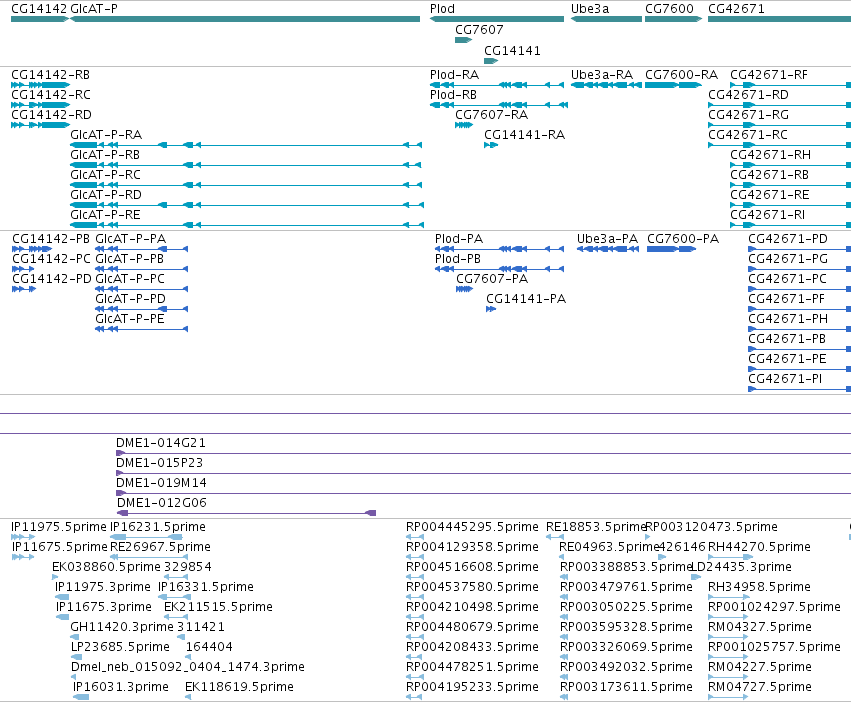Click the CG42671-PD protein label
The height and width of the screenshot is (702, 851).
[x=788, y=239]
